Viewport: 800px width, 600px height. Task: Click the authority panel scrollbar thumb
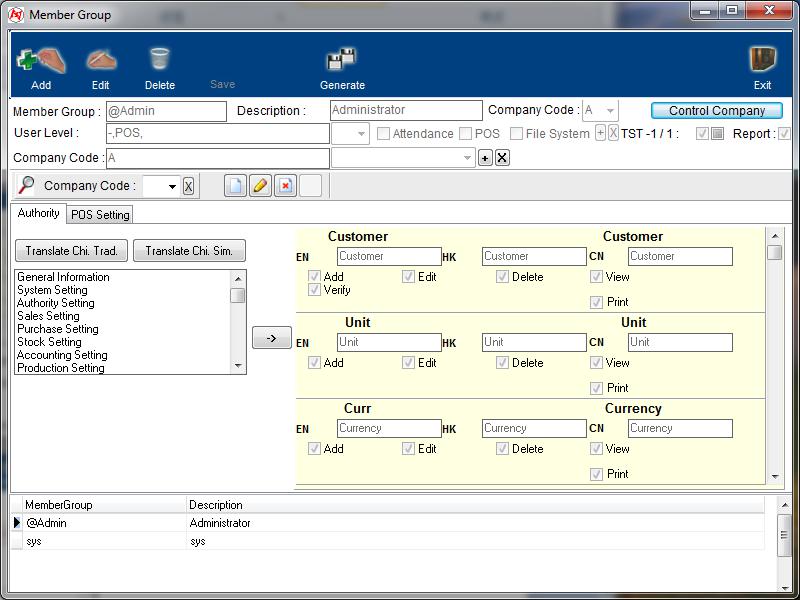click(774, 252)
